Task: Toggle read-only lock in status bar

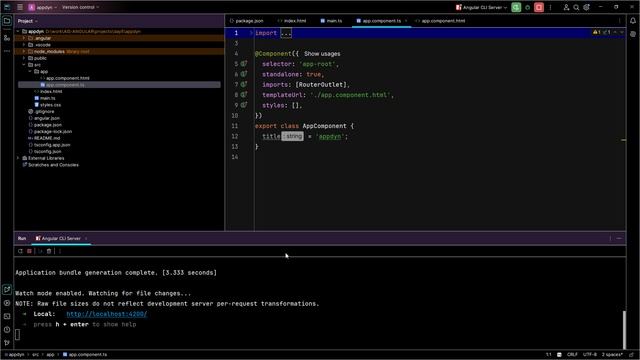Action: [x=631, y=355]
